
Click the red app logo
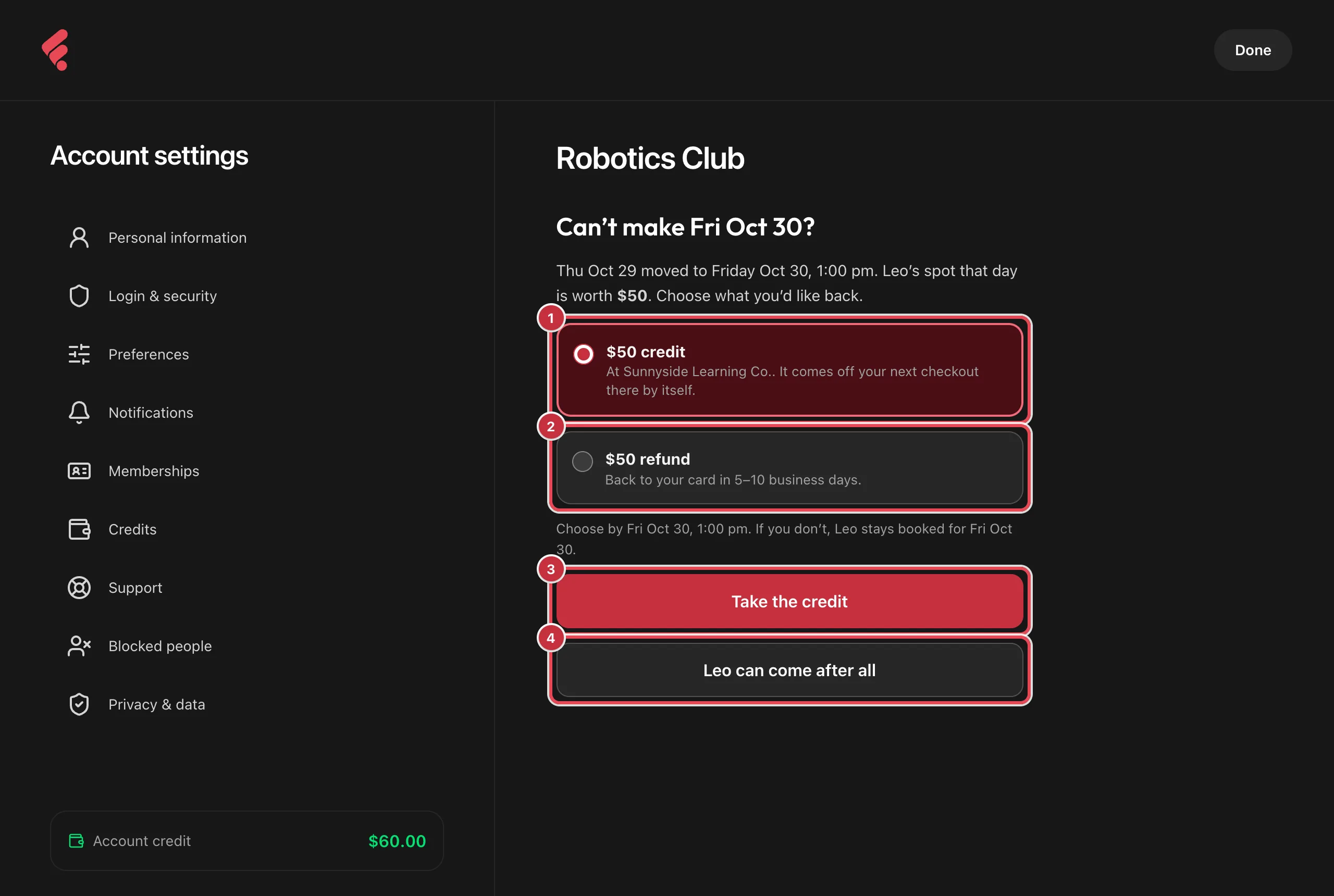click(56, 49)
